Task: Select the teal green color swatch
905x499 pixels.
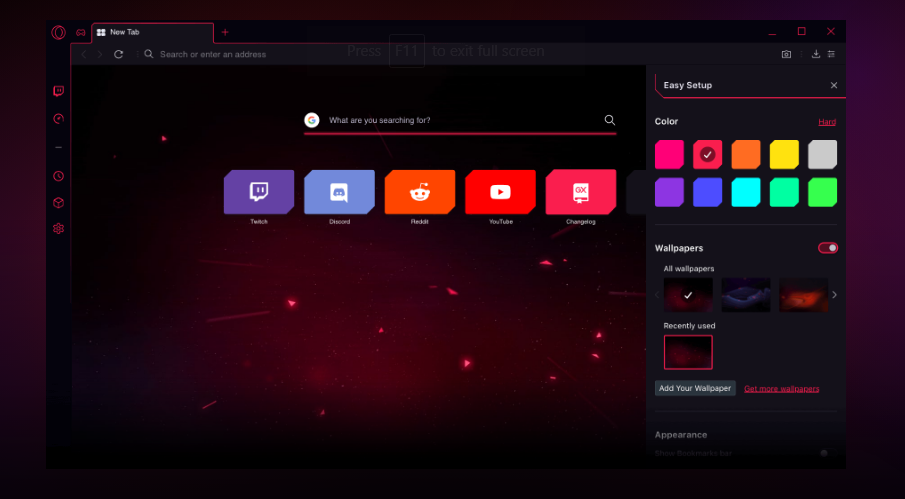Action: click(784, 192)
